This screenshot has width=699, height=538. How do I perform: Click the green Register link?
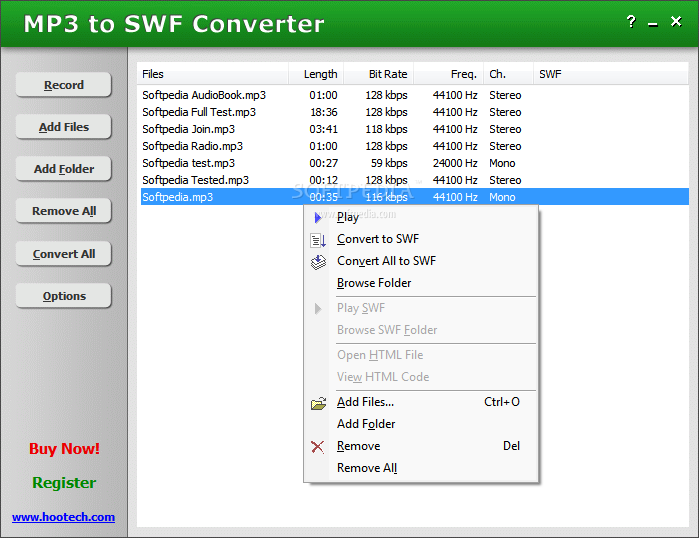64,483
